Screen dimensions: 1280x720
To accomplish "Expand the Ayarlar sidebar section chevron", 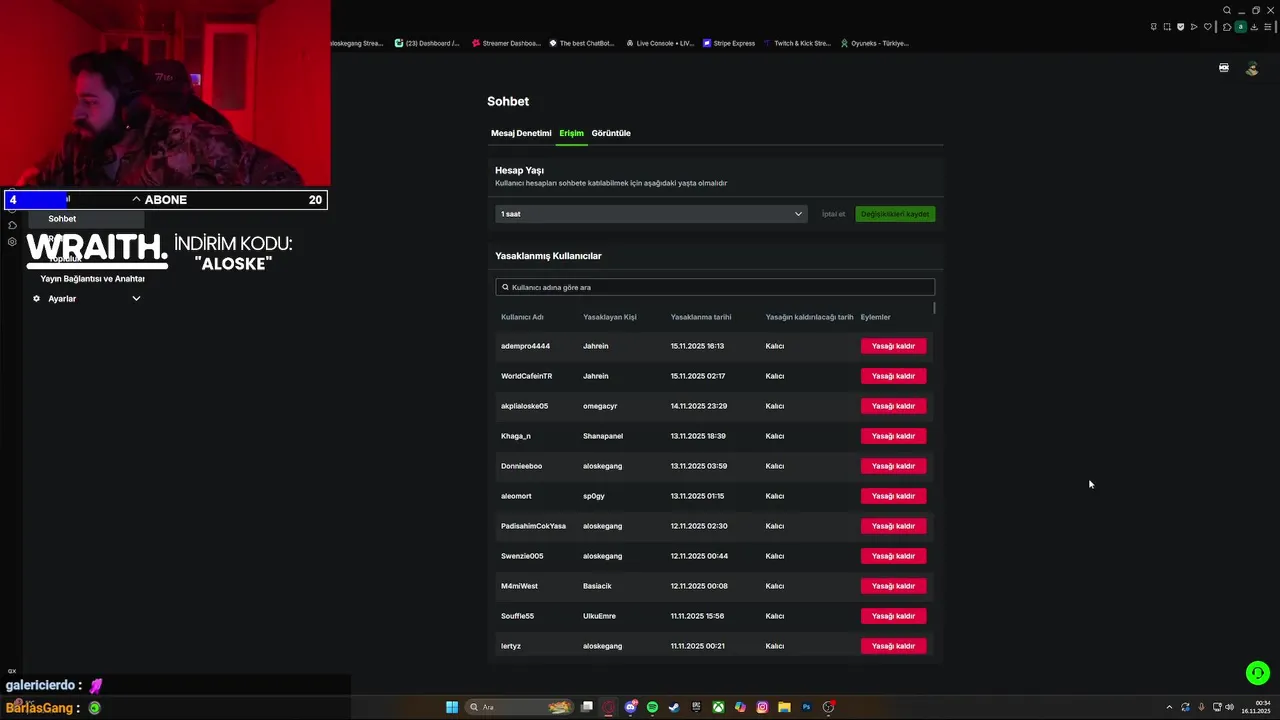I will point(136,298).
